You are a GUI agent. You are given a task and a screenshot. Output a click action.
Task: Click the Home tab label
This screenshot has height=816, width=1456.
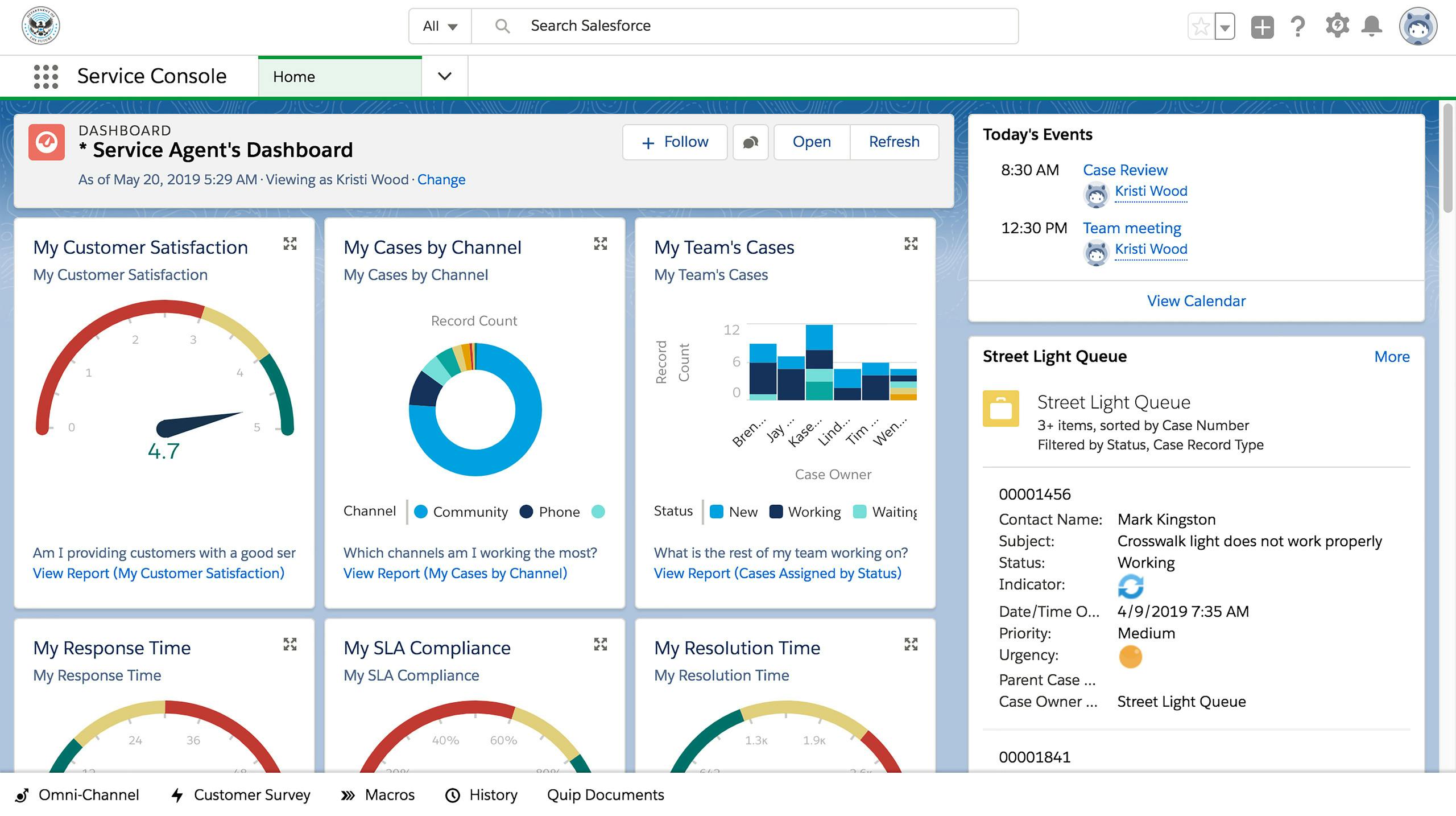click(x=293, y=76)
